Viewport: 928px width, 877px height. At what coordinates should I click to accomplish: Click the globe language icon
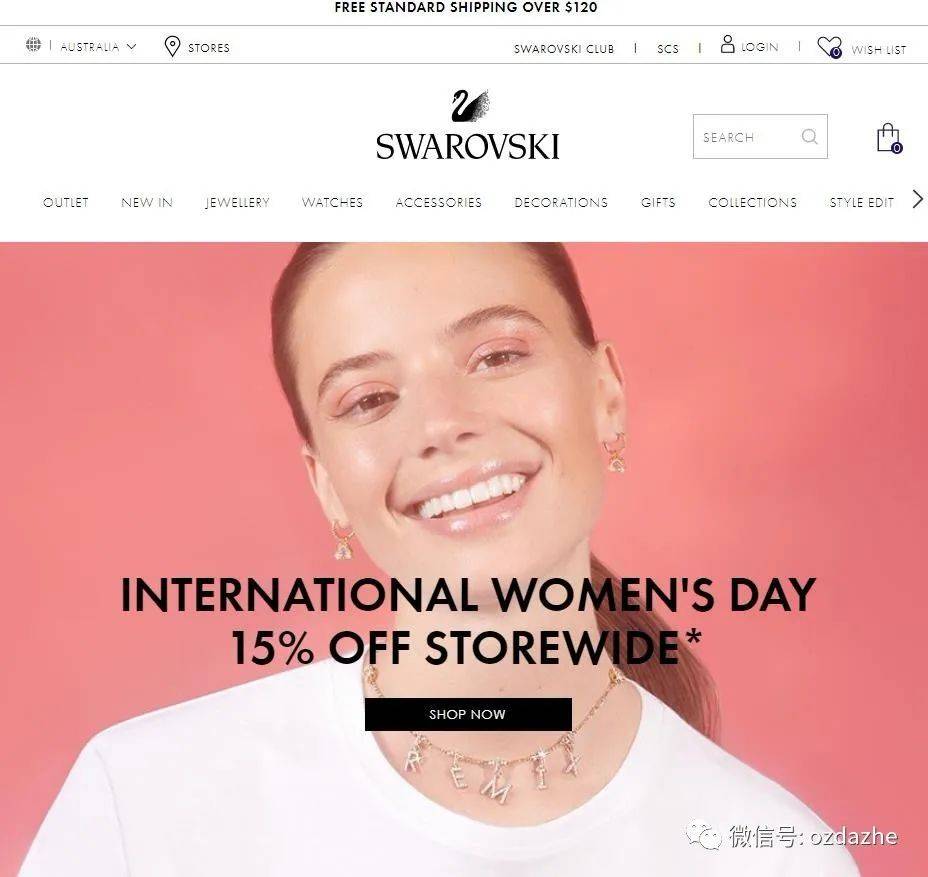pyautogui.click(x=34, y=44)
